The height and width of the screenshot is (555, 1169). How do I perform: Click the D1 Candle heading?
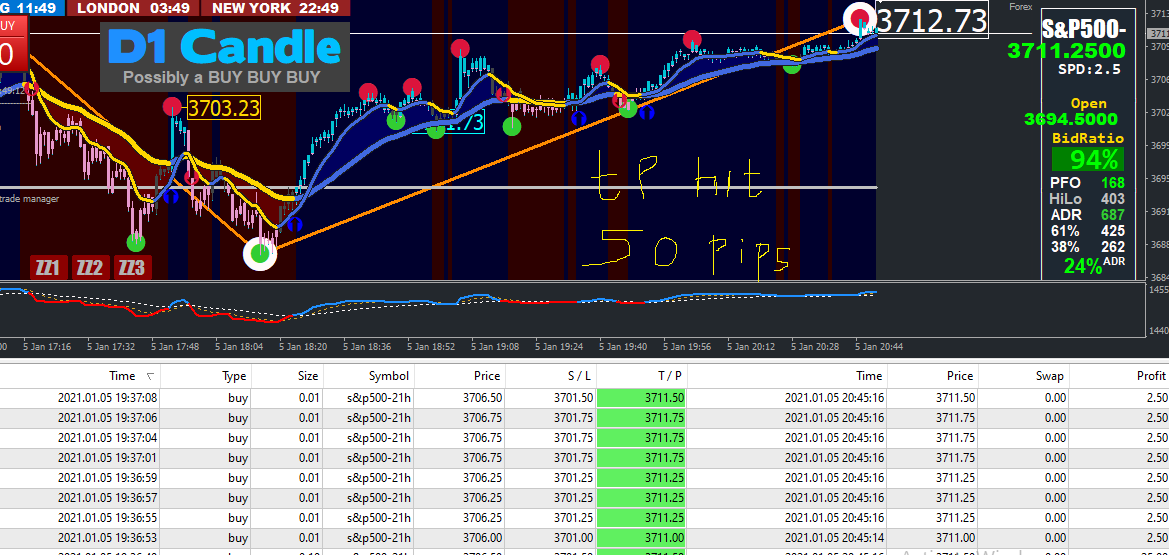click(x=224, y=47)
